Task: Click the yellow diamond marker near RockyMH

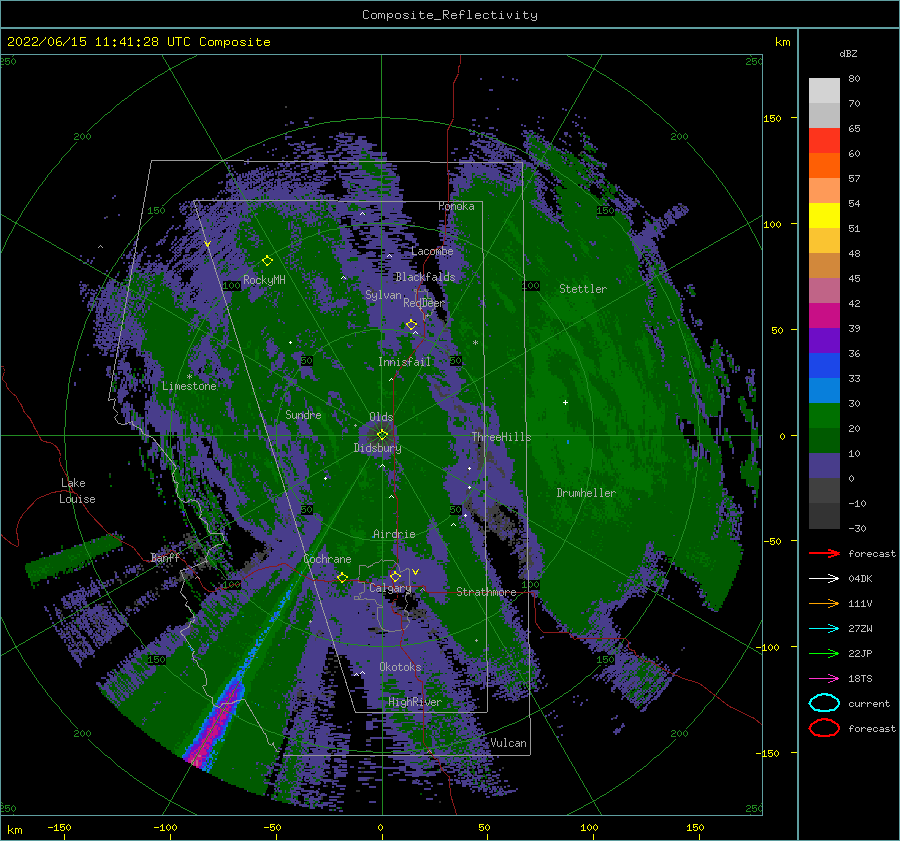Action: [x=267, y=261]
